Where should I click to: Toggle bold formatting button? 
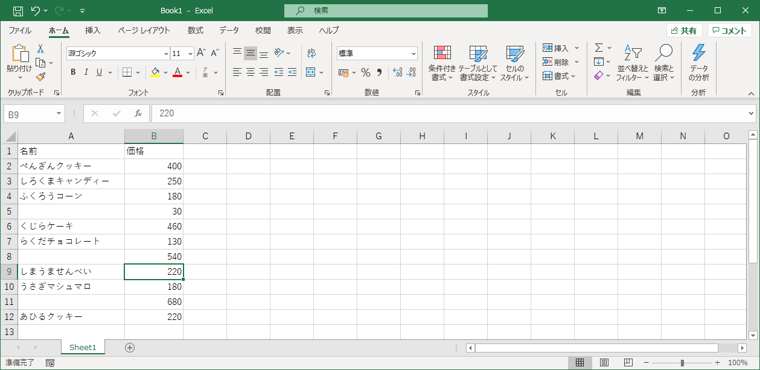pyautogui.click(x=73, y=72)
